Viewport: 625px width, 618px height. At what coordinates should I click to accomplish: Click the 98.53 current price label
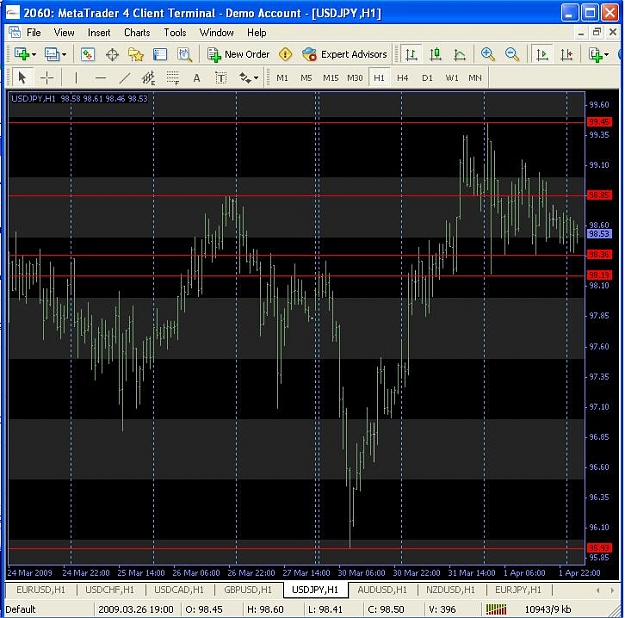click(x=599, y=234)
